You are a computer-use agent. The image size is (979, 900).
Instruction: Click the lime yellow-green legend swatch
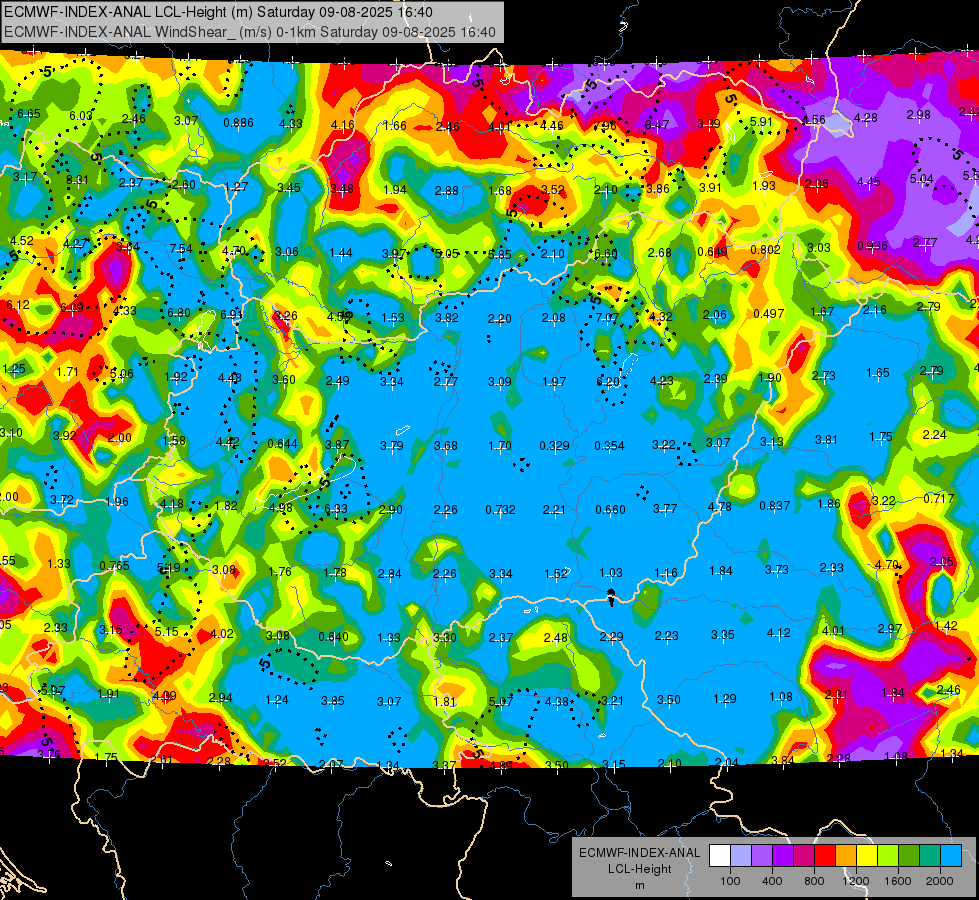point(888,856)
